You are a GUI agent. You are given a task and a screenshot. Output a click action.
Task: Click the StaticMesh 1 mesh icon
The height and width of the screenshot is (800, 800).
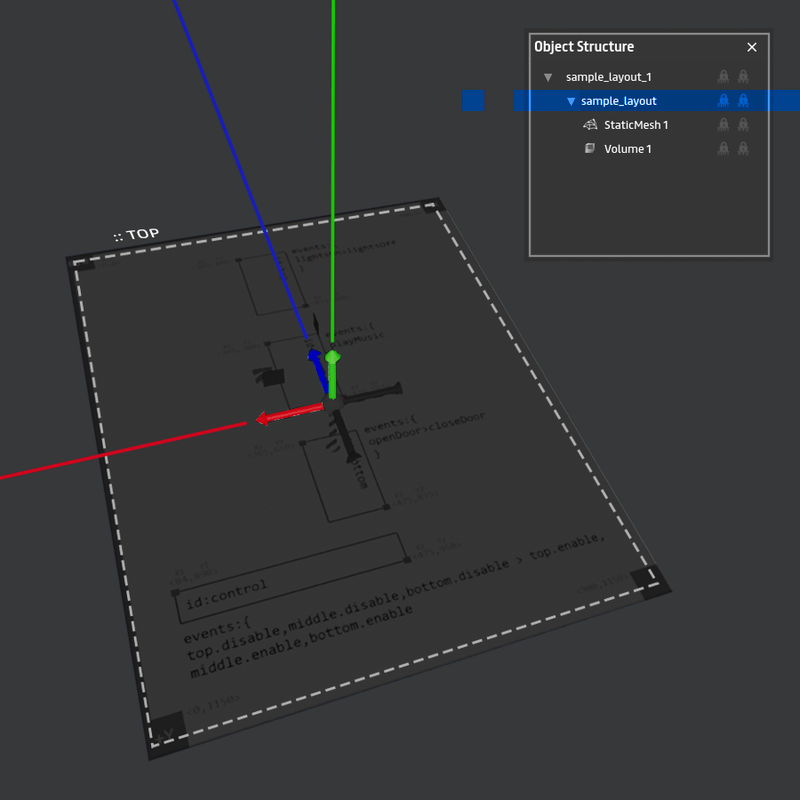pos(589,125)
